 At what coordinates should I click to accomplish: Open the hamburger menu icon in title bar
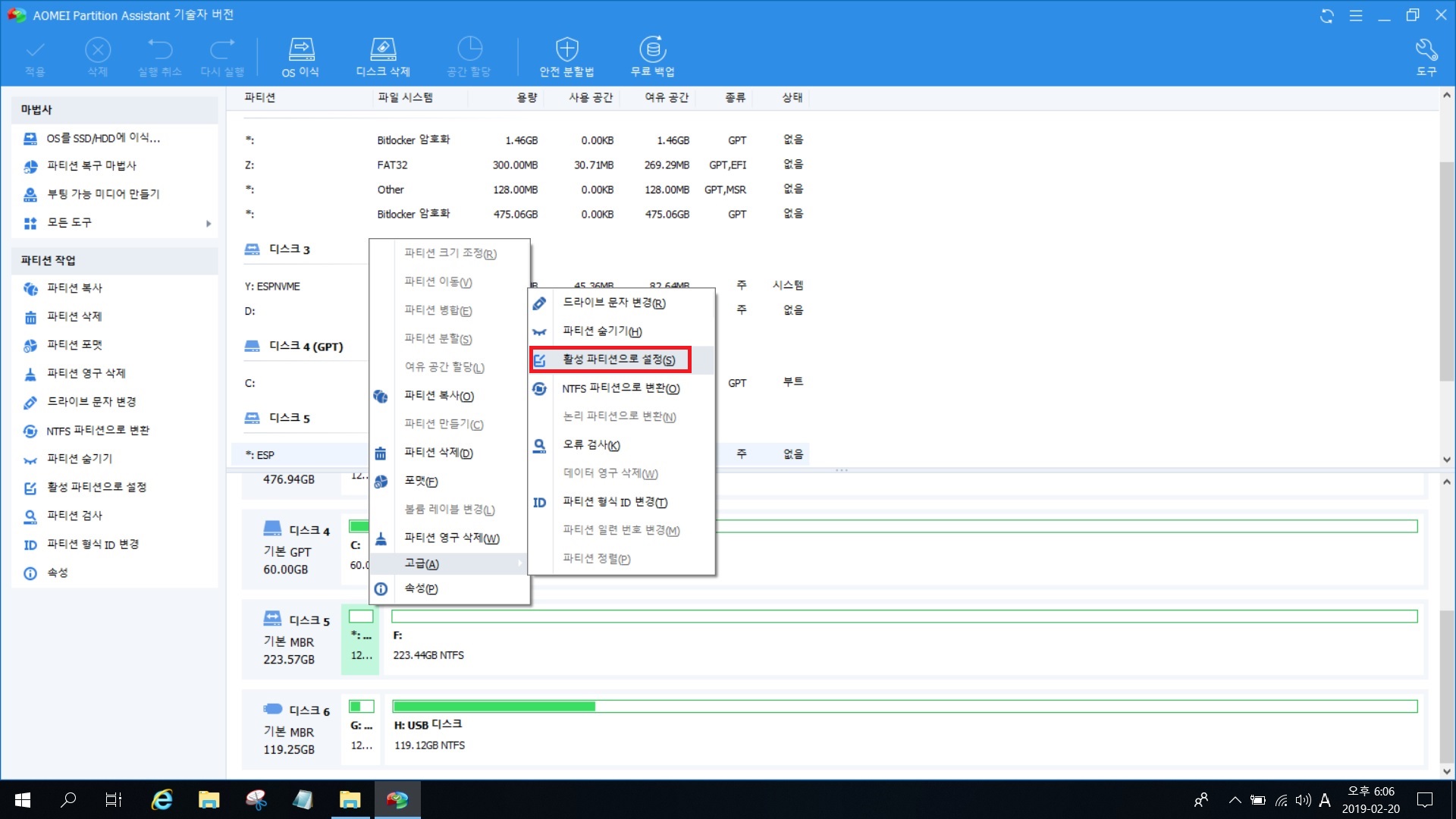click(1356, 16)
